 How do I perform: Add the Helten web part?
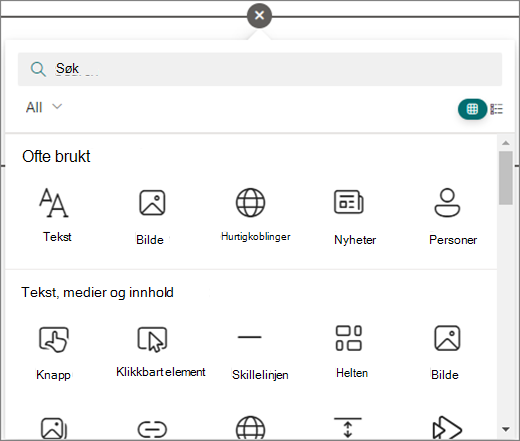tap(350, 351)
